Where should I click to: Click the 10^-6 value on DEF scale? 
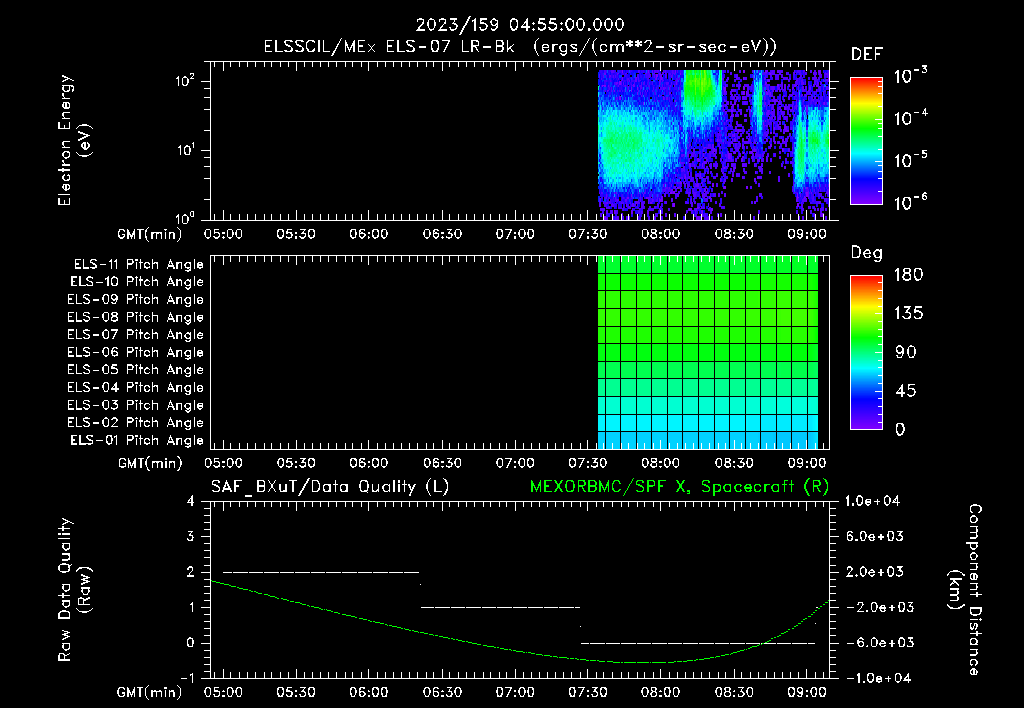tap(910, 202)
